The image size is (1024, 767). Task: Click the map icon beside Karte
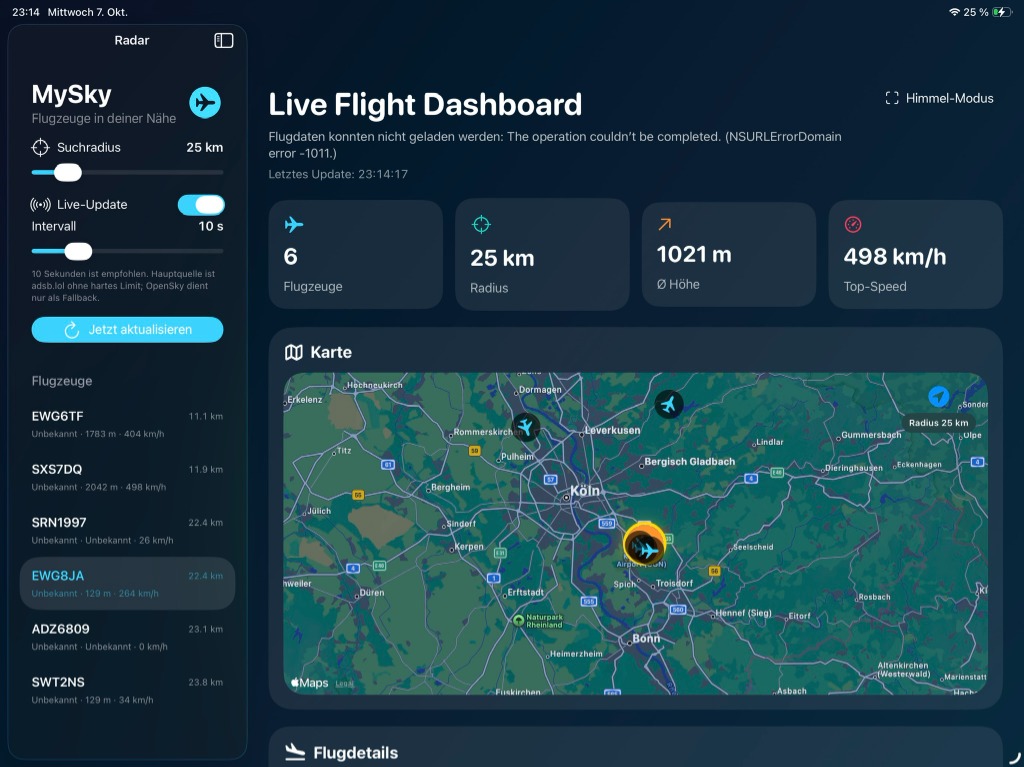coord(294,353)
